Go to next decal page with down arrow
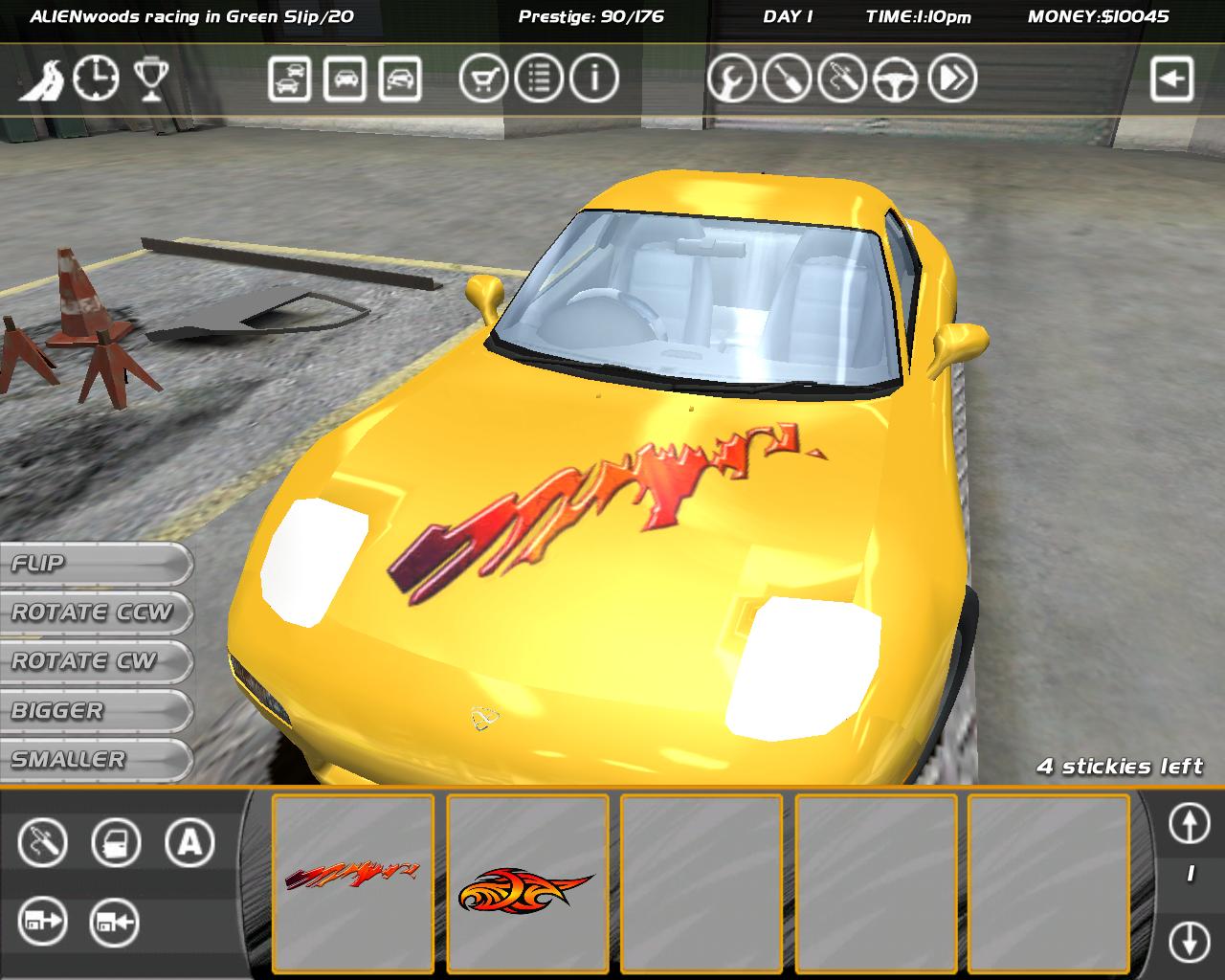 click(x=1190, y=941)
